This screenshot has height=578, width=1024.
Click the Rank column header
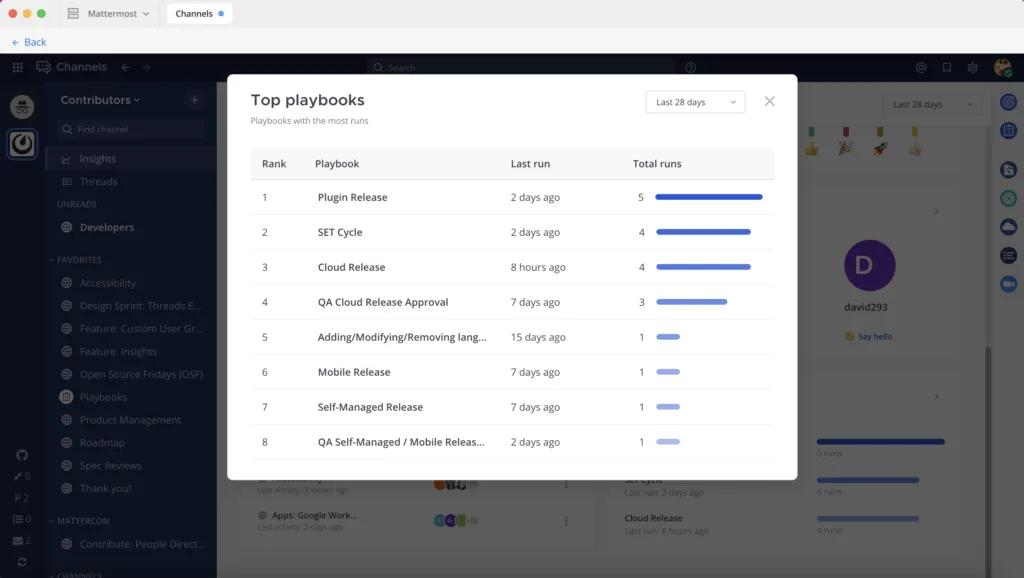pyautogui.click(x=274, y=164)
